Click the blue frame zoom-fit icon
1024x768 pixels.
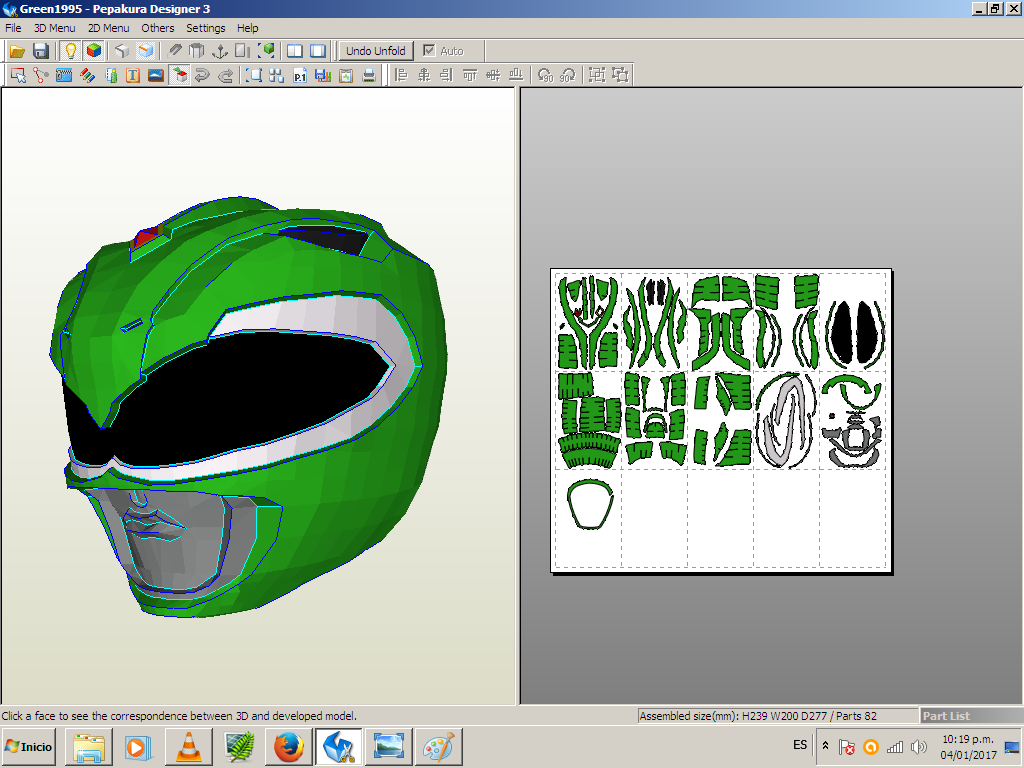tap(253, 75)
